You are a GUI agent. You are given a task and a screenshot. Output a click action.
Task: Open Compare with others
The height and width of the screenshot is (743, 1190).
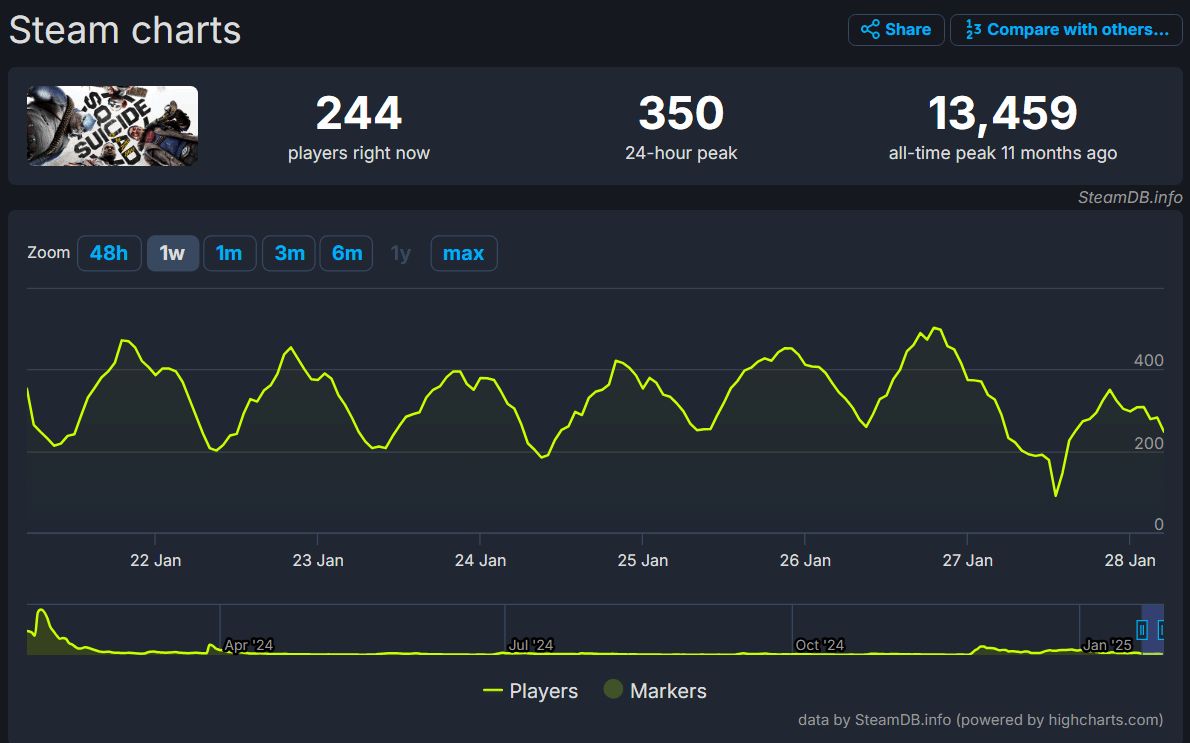pos(1066,30)
